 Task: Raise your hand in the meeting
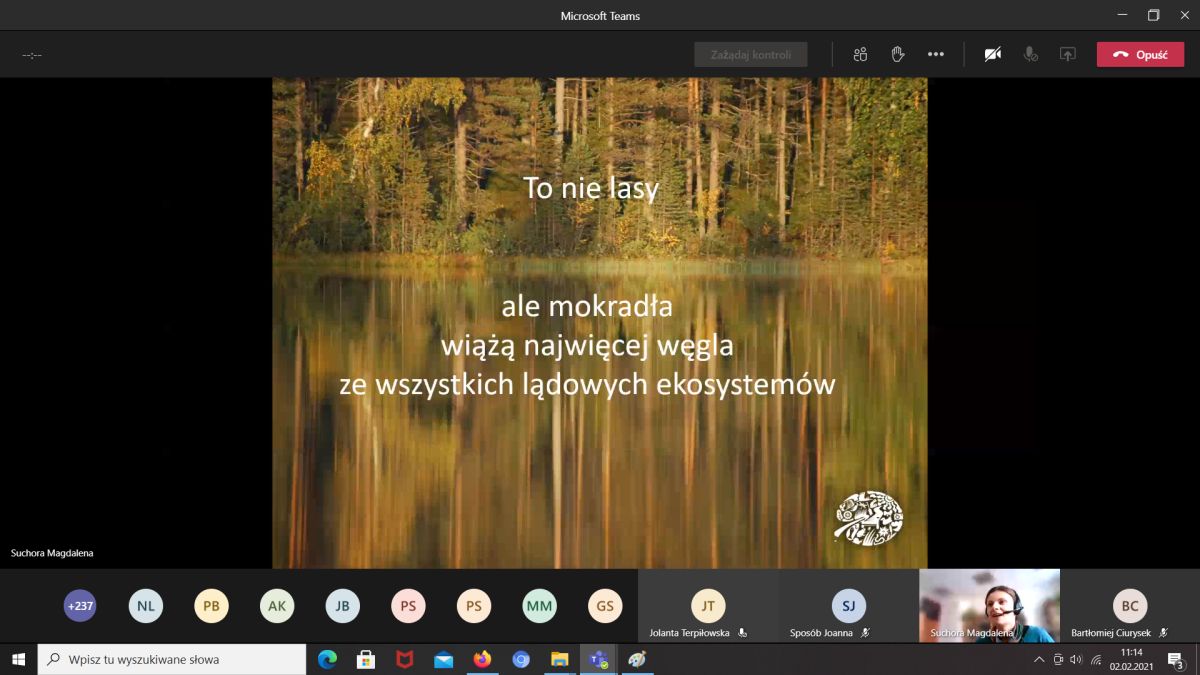(898, 55)
